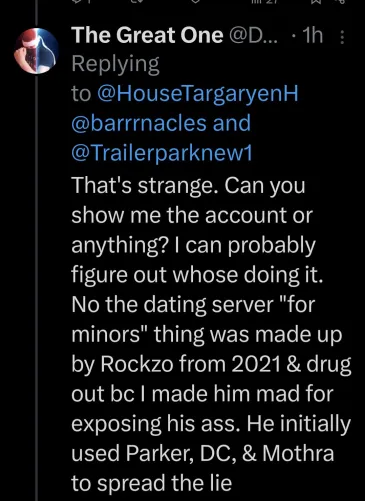365x501 pixels.
Task: Tap the cut-off reply icon at top
Action: [x=77, y=1]
